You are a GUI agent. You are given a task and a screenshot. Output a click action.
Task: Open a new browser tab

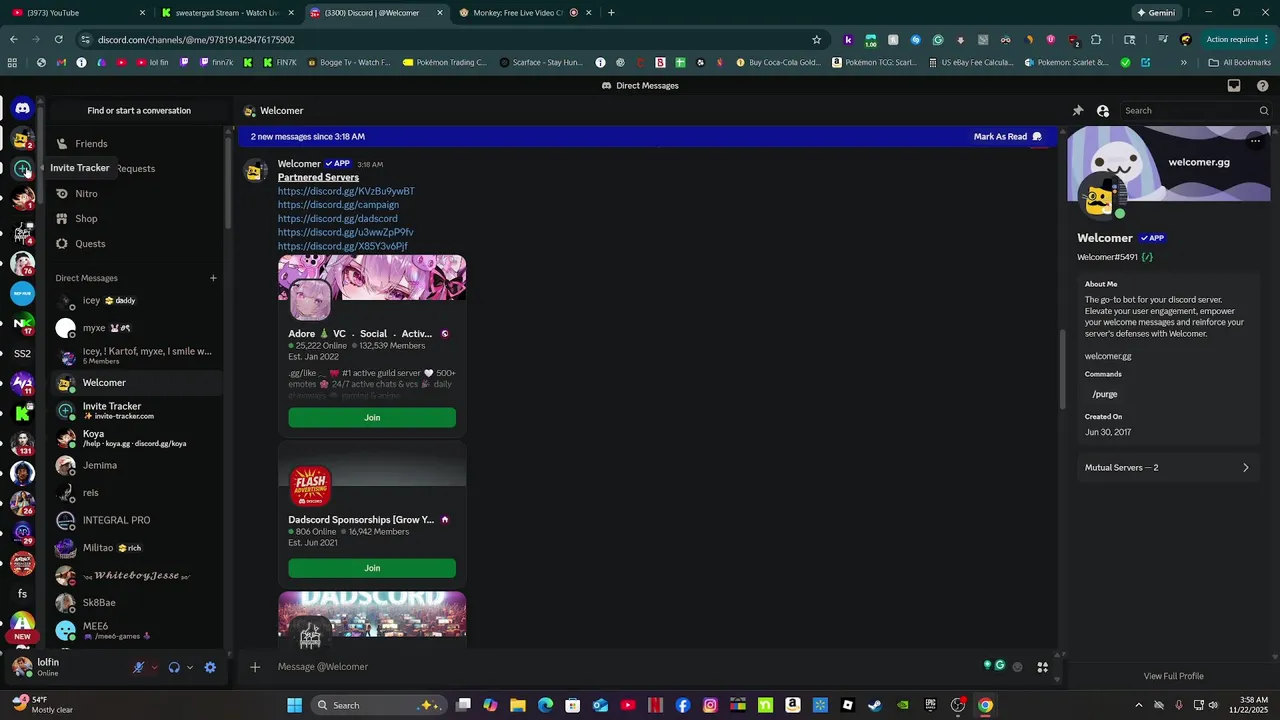pos(611,13)
